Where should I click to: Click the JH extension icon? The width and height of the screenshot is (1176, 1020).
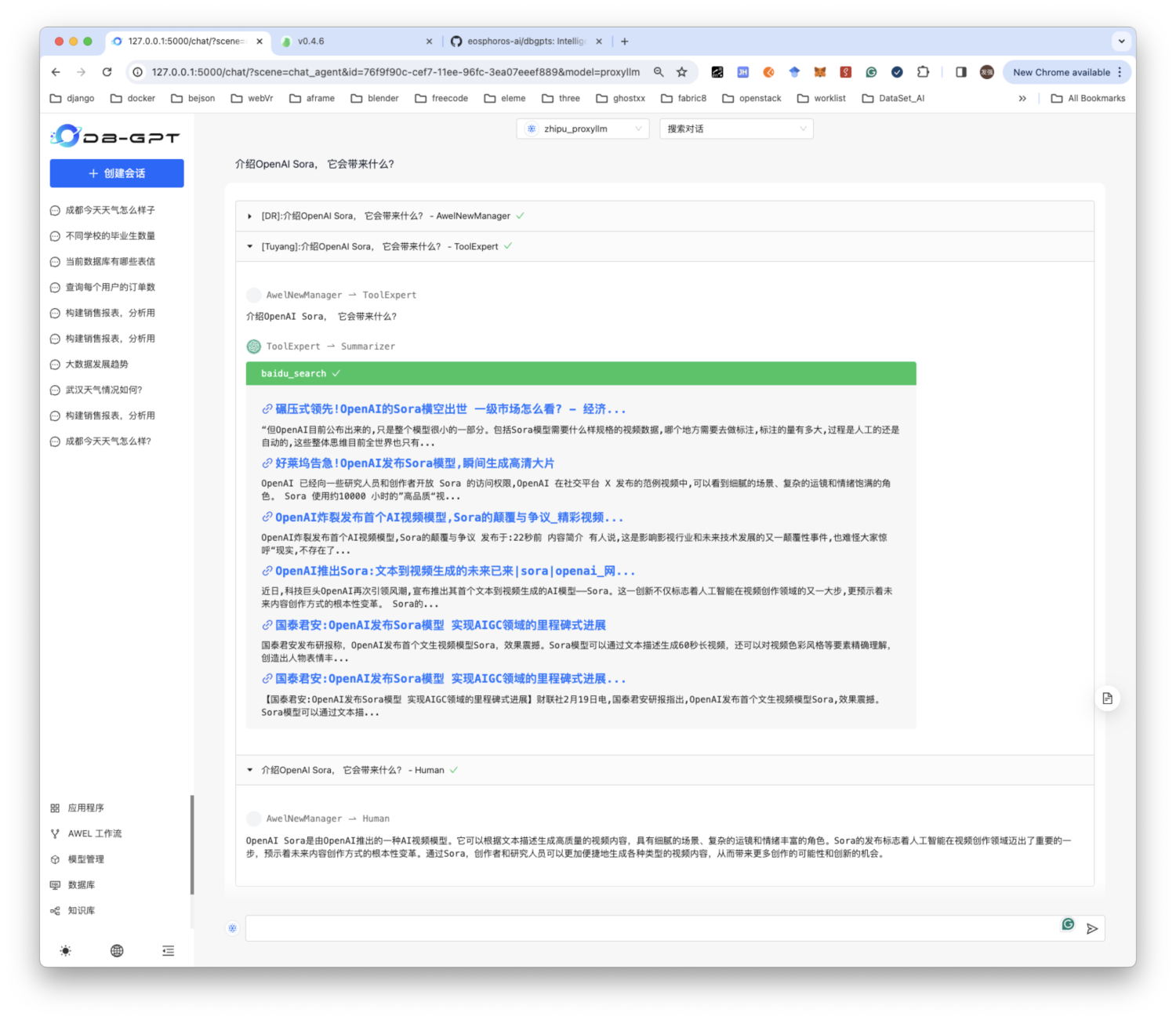pos(742,72)
